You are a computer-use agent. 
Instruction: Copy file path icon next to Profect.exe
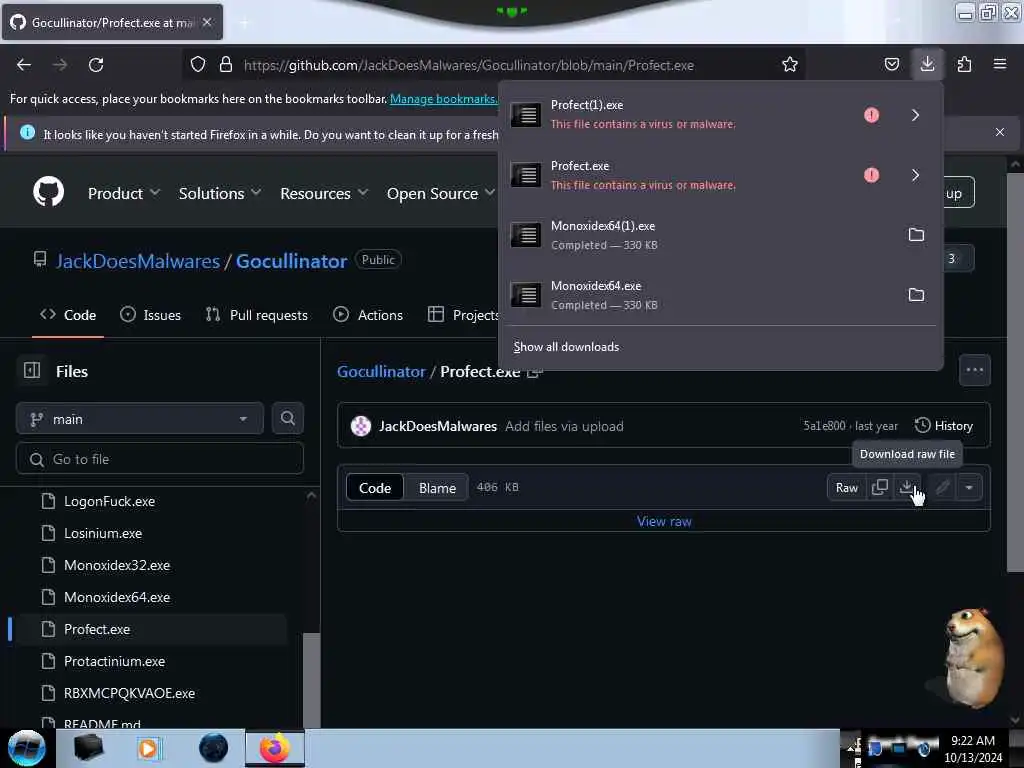tap(535, 372)
